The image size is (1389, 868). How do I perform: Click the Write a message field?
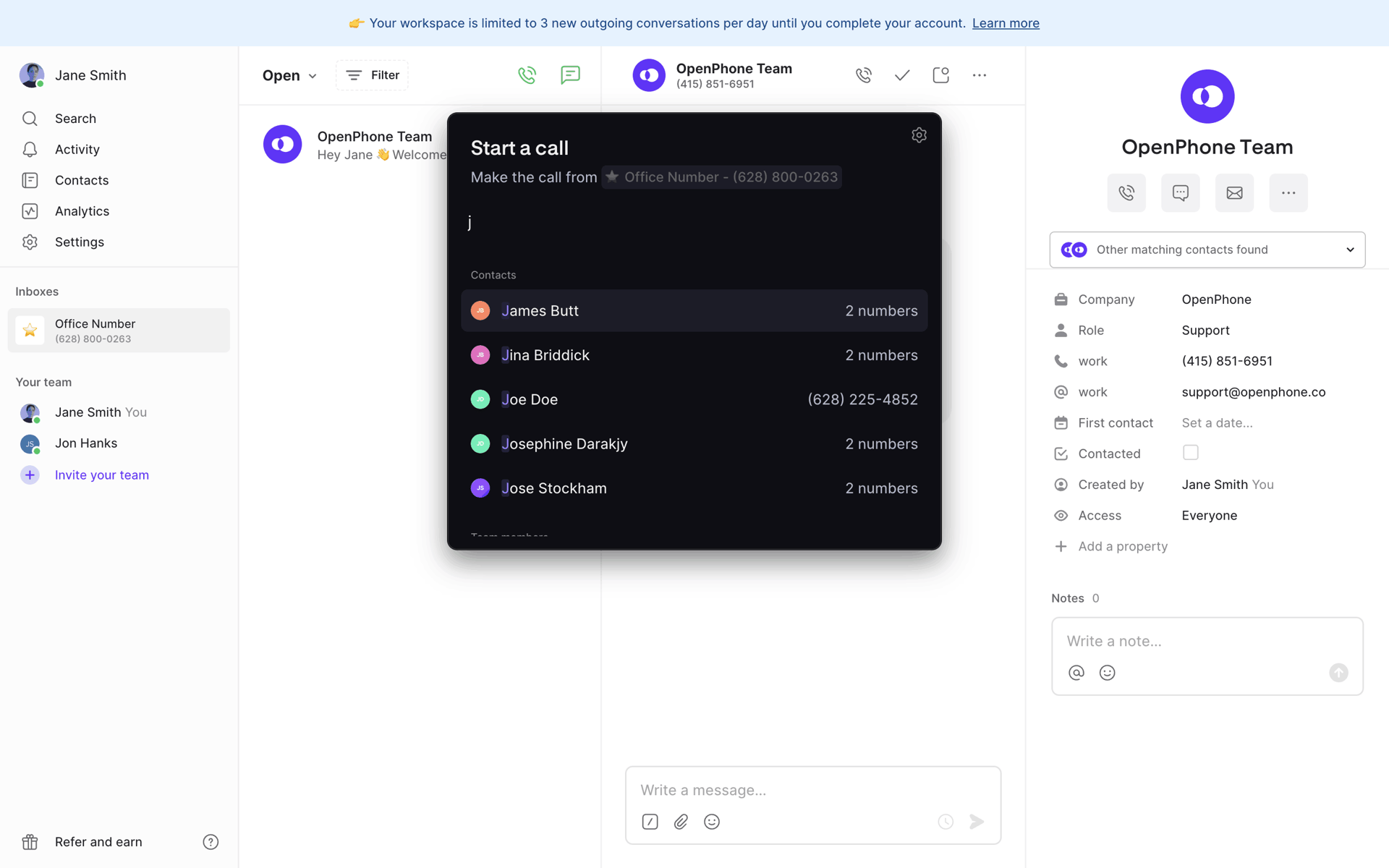pos(813,790)
